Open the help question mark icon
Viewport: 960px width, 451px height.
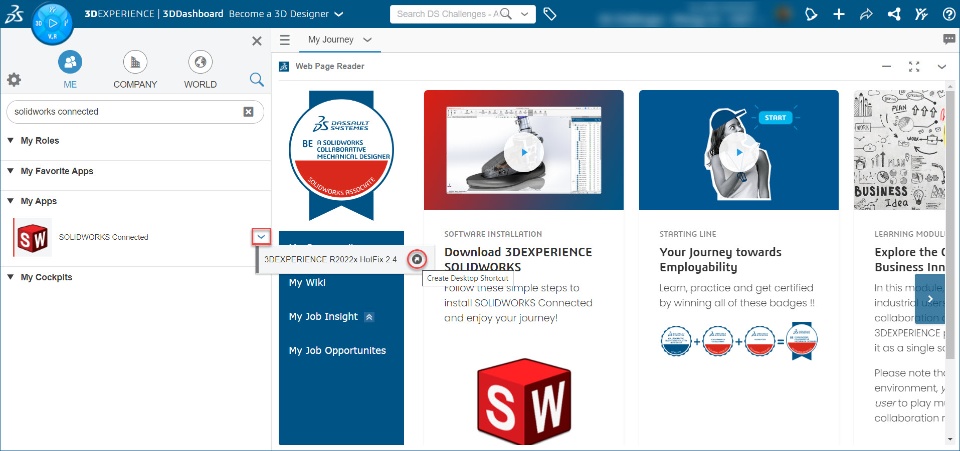(x=948, y=14)
